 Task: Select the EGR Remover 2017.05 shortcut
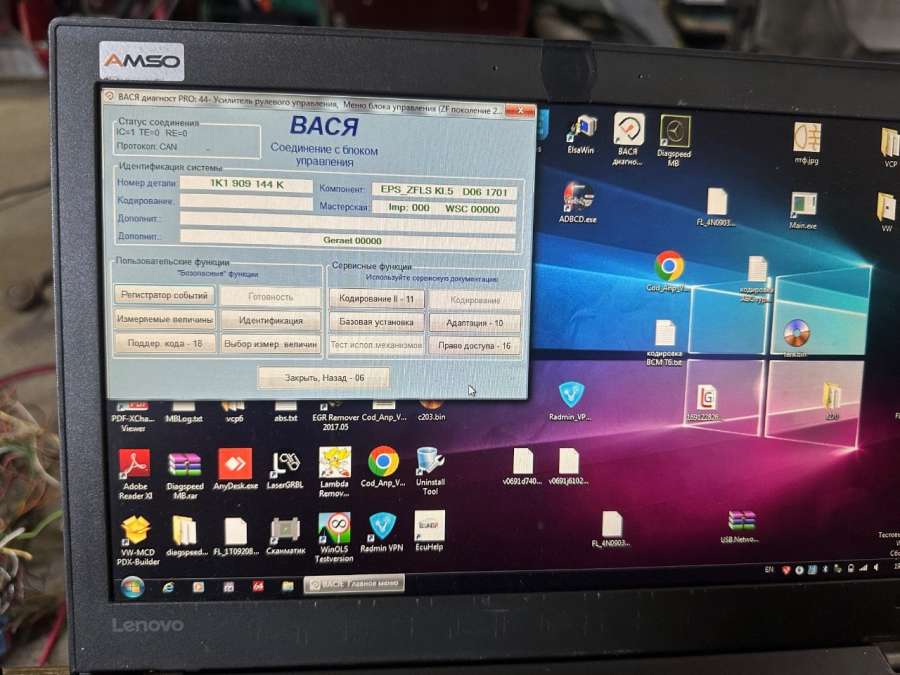[x=335, y=416]
